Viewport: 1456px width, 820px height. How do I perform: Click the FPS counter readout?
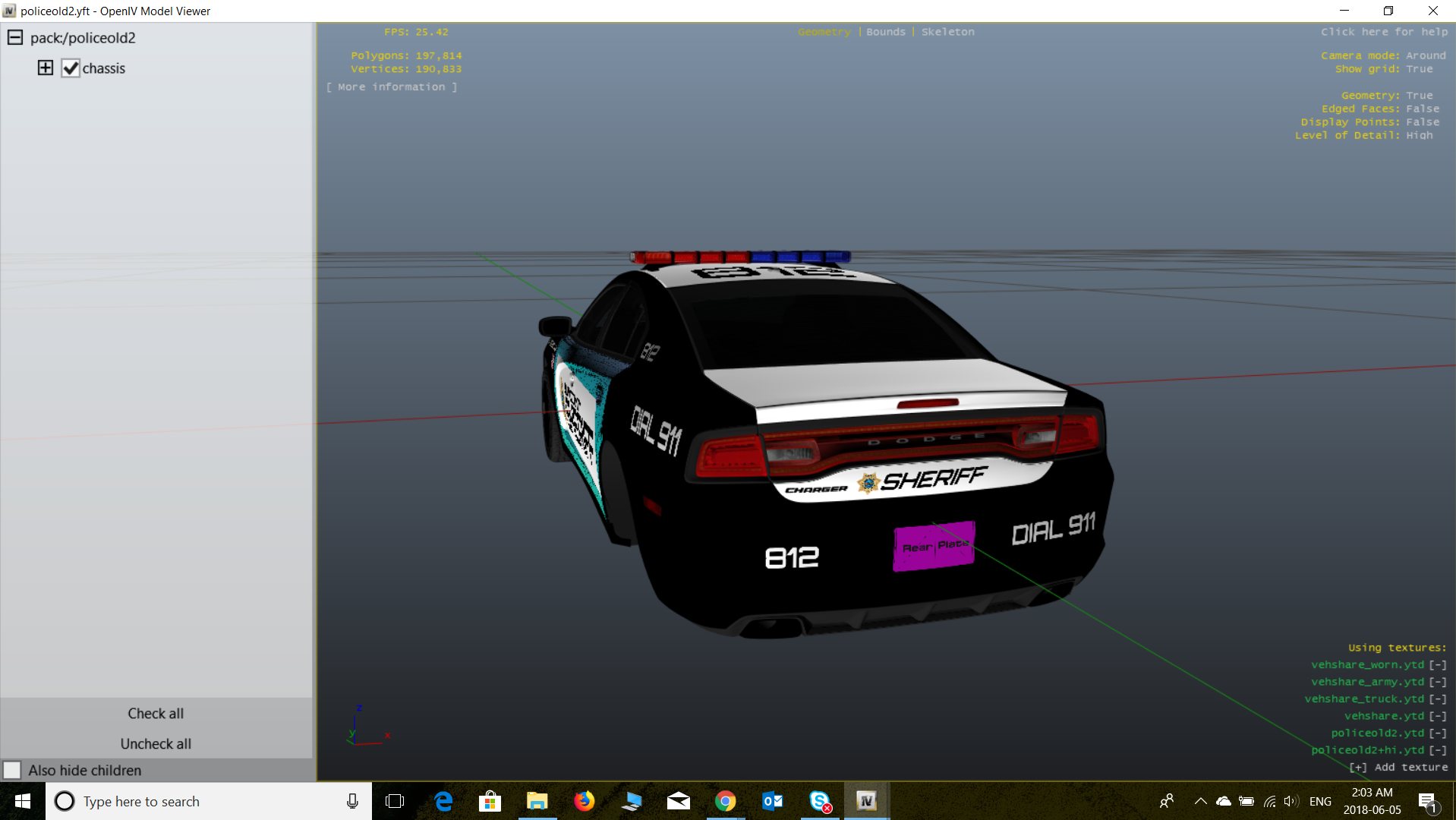[416, 32]
